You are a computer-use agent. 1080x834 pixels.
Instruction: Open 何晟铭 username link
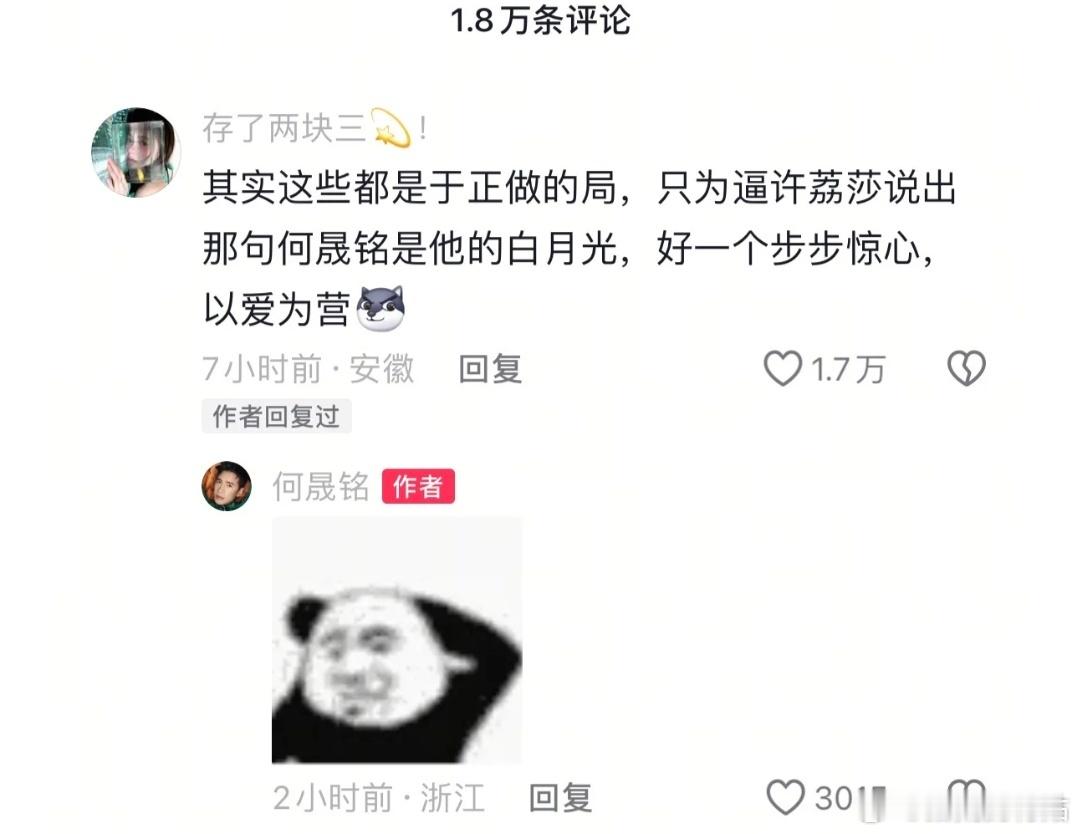tap(321, 487)
